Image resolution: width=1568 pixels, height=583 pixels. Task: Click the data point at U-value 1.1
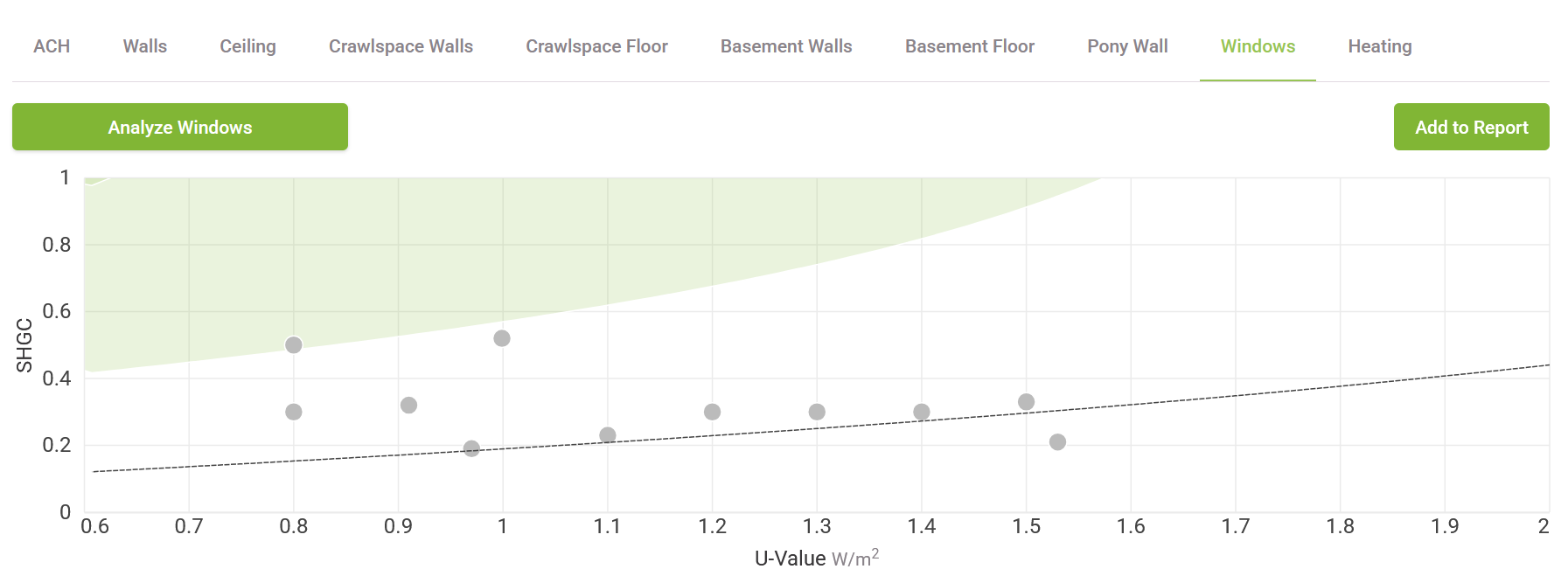click(x=608, y=435)
